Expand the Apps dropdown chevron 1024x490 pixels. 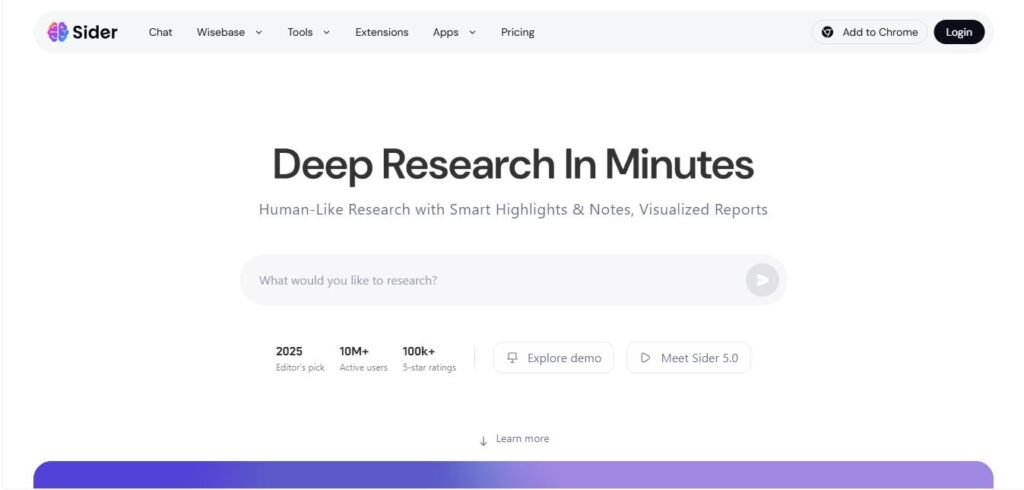pos(472,32)
